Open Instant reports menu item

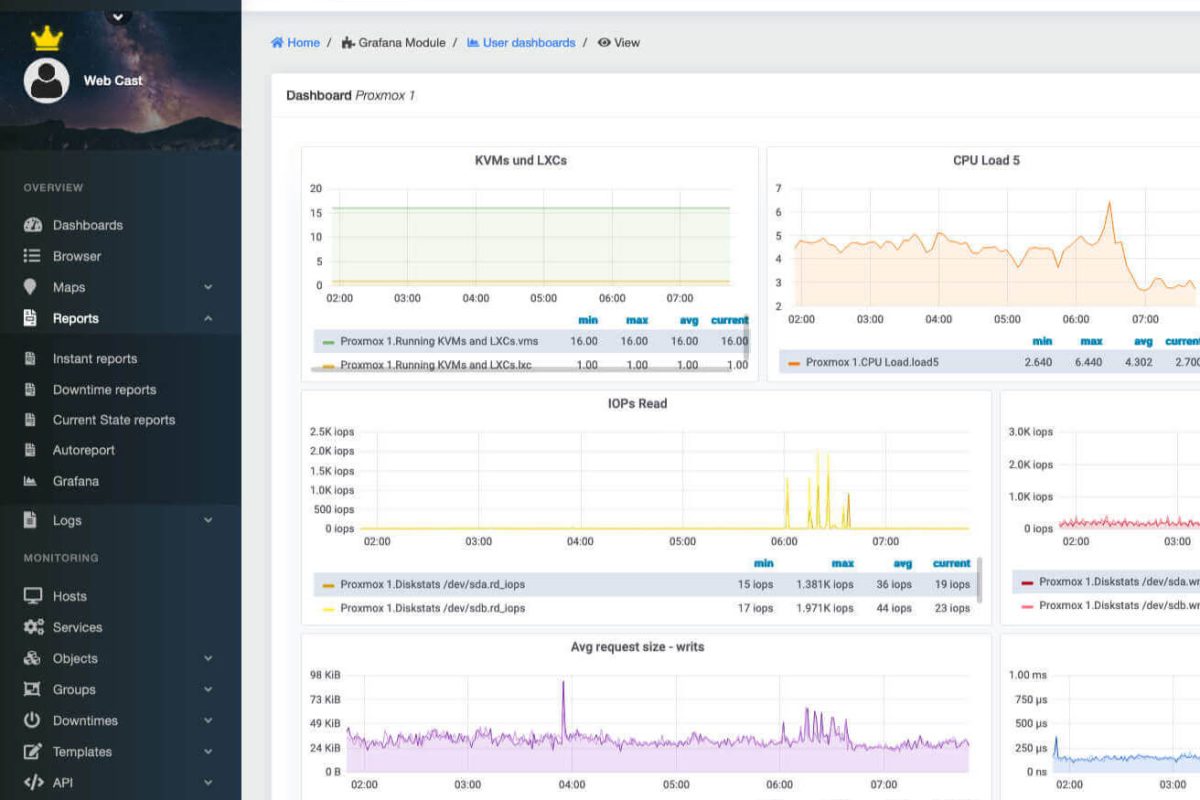point(95,359)
